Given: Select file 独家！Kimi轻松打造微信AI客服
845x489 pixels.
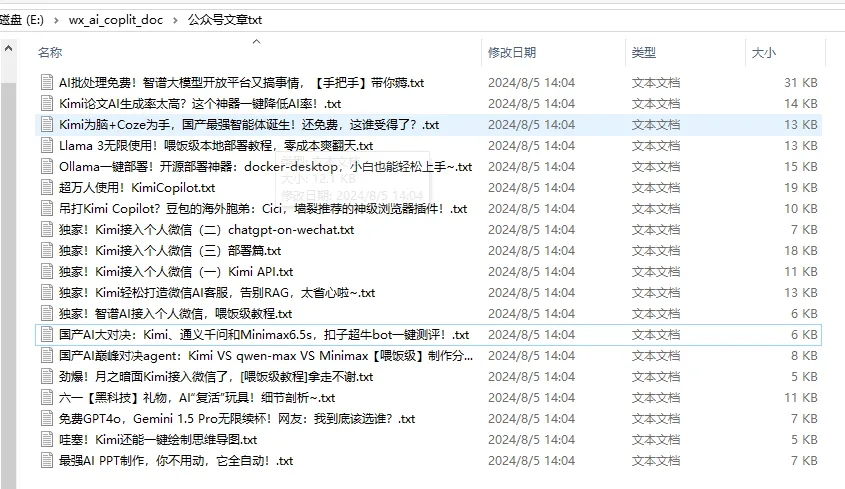Looking at the screenshot, I should pos(217,293).
